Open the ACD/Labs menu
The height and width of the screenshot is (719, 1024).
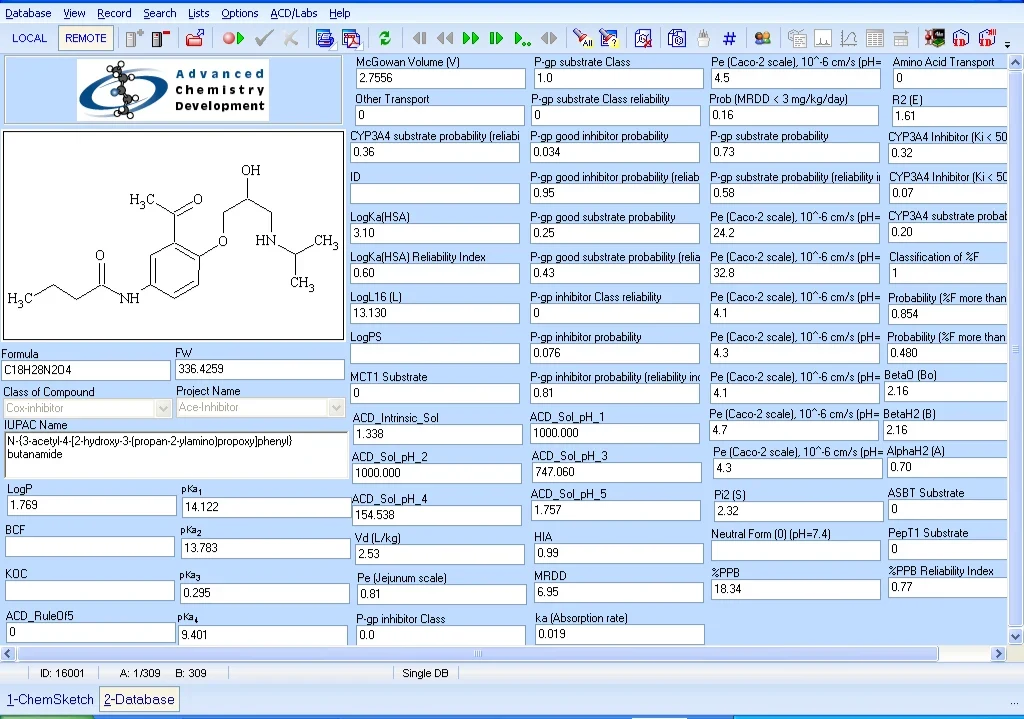coord(294,13)
